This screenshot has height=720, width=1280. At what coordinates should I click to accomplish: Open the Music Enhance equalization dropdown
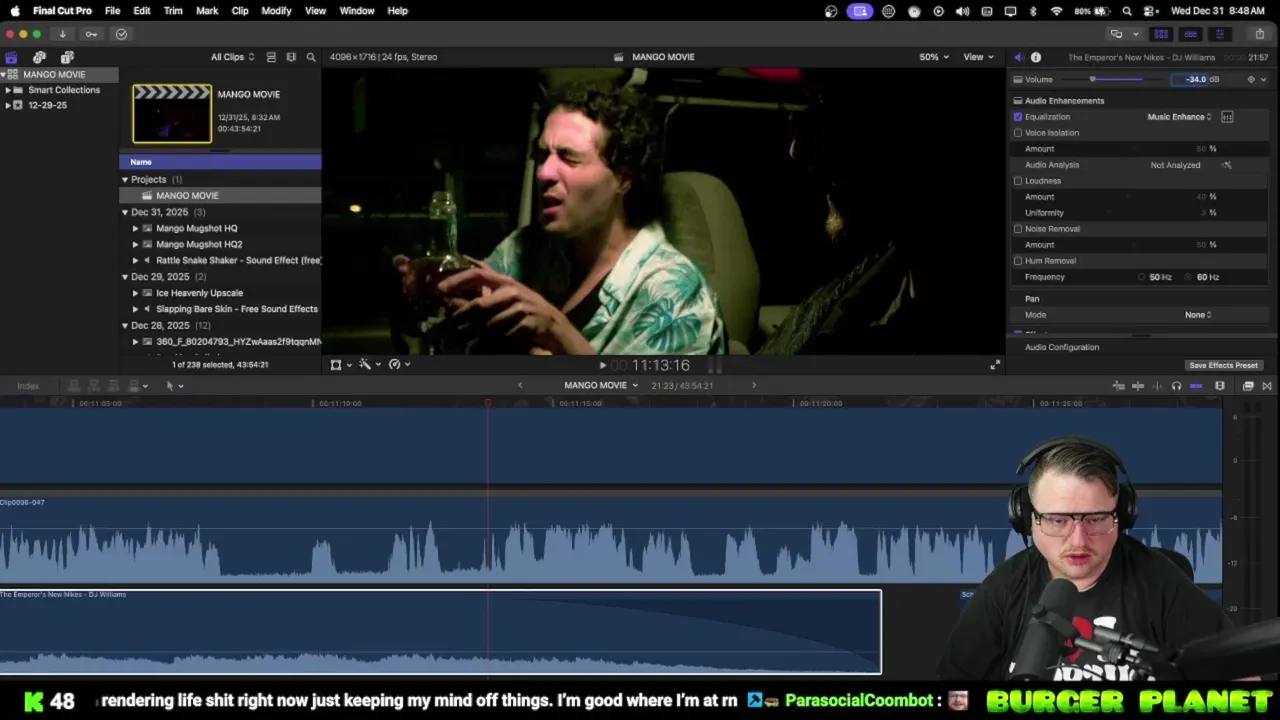click(1179, 117)
